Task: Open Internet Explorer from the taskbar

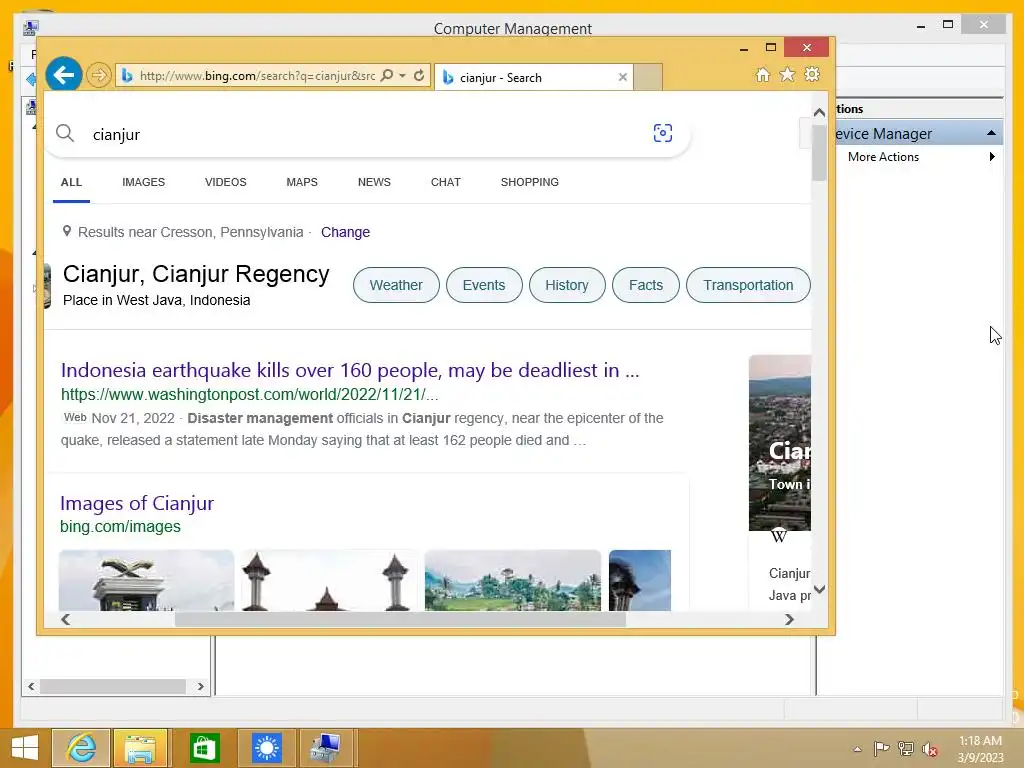Action: point(82,748)
